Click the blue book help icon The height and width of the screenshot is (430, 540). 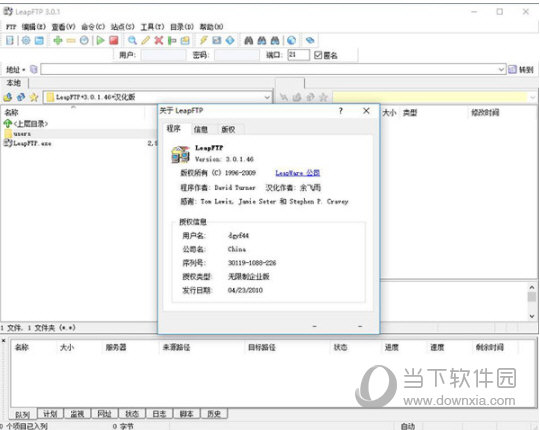click(310, 40)
